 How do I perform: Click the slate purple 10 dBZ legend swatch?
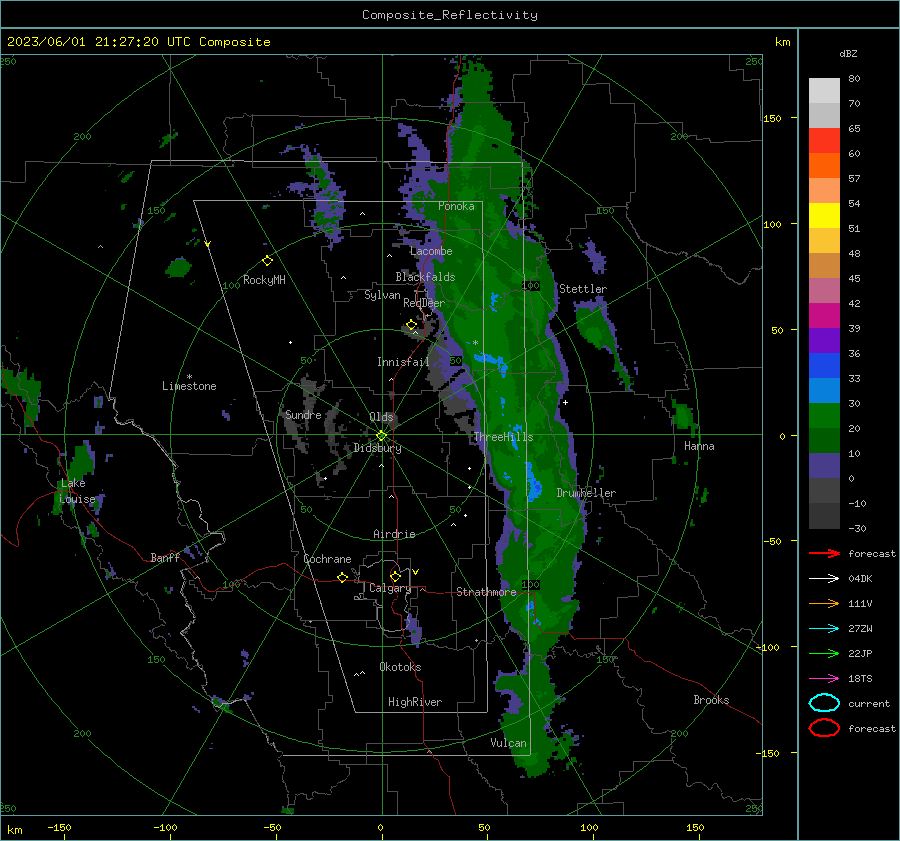click(824, 466)
